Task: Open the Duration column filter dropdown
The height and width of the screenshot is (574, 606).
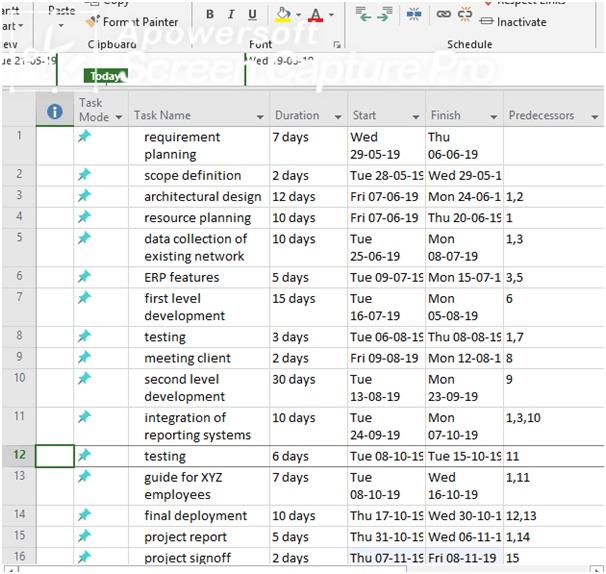Action: tap(338, 117)
